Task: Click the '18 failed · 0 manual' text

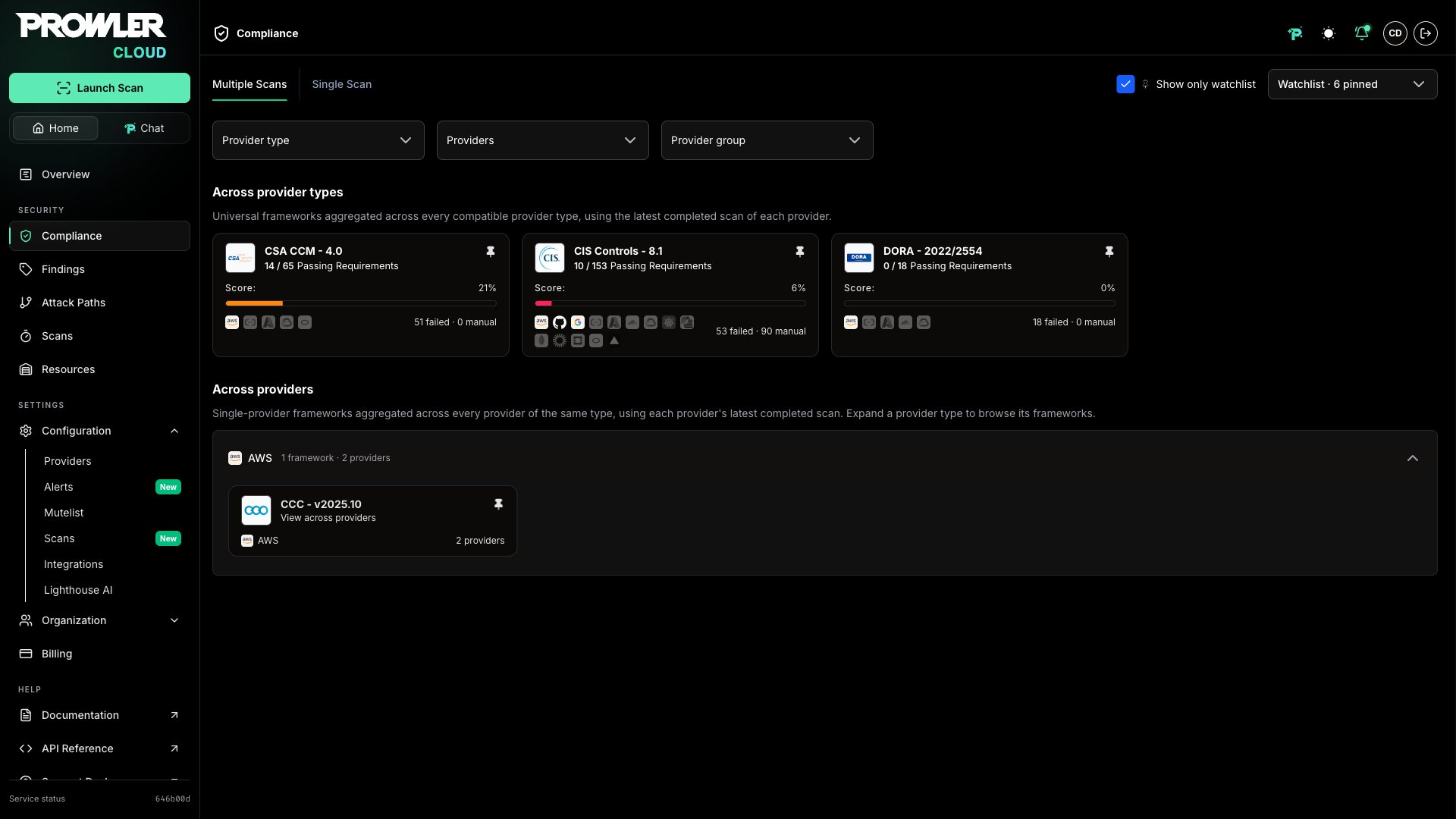Action: tap(1074, 322)
